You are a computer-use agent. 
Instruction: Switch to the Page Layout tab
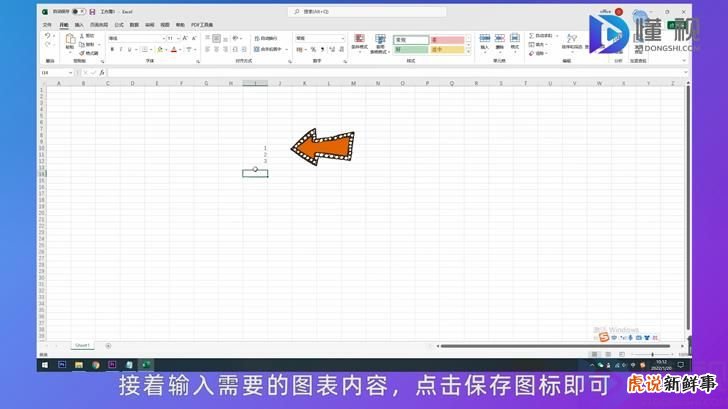tap(98, 25)
